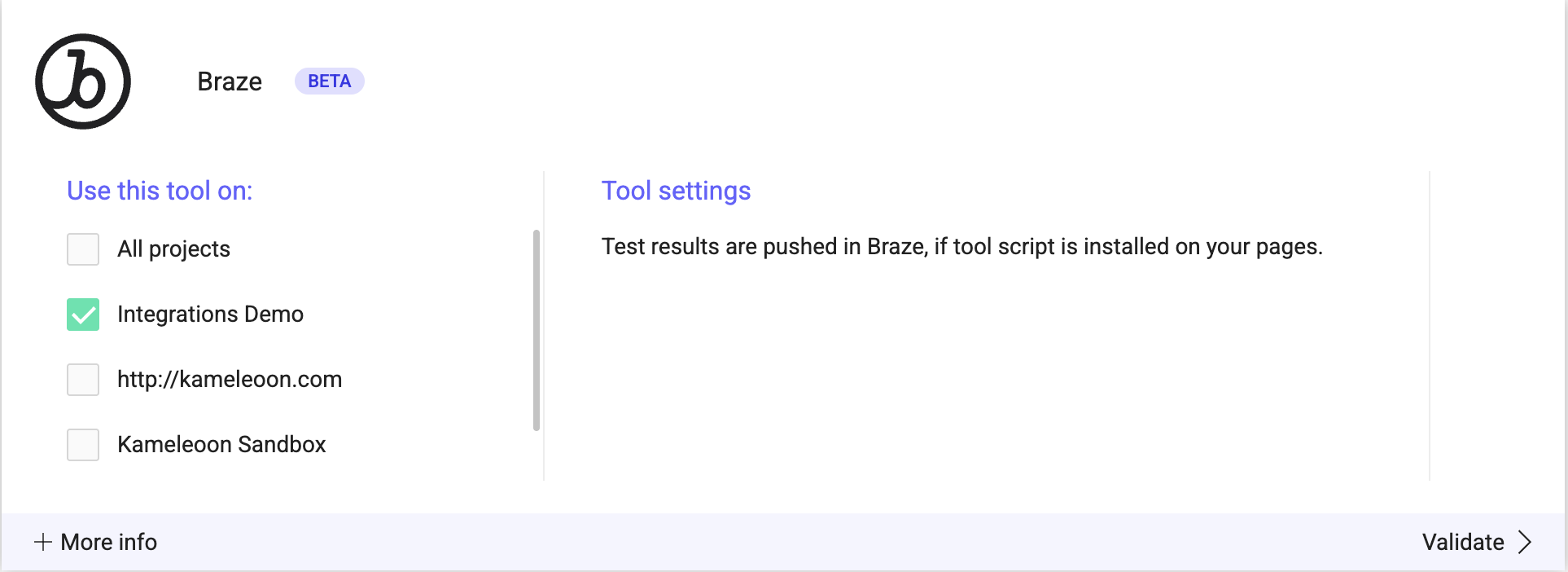This screenshot has width=1568, height=572.
Task: Enable the All projects checkbox
Action: point(82,249)
